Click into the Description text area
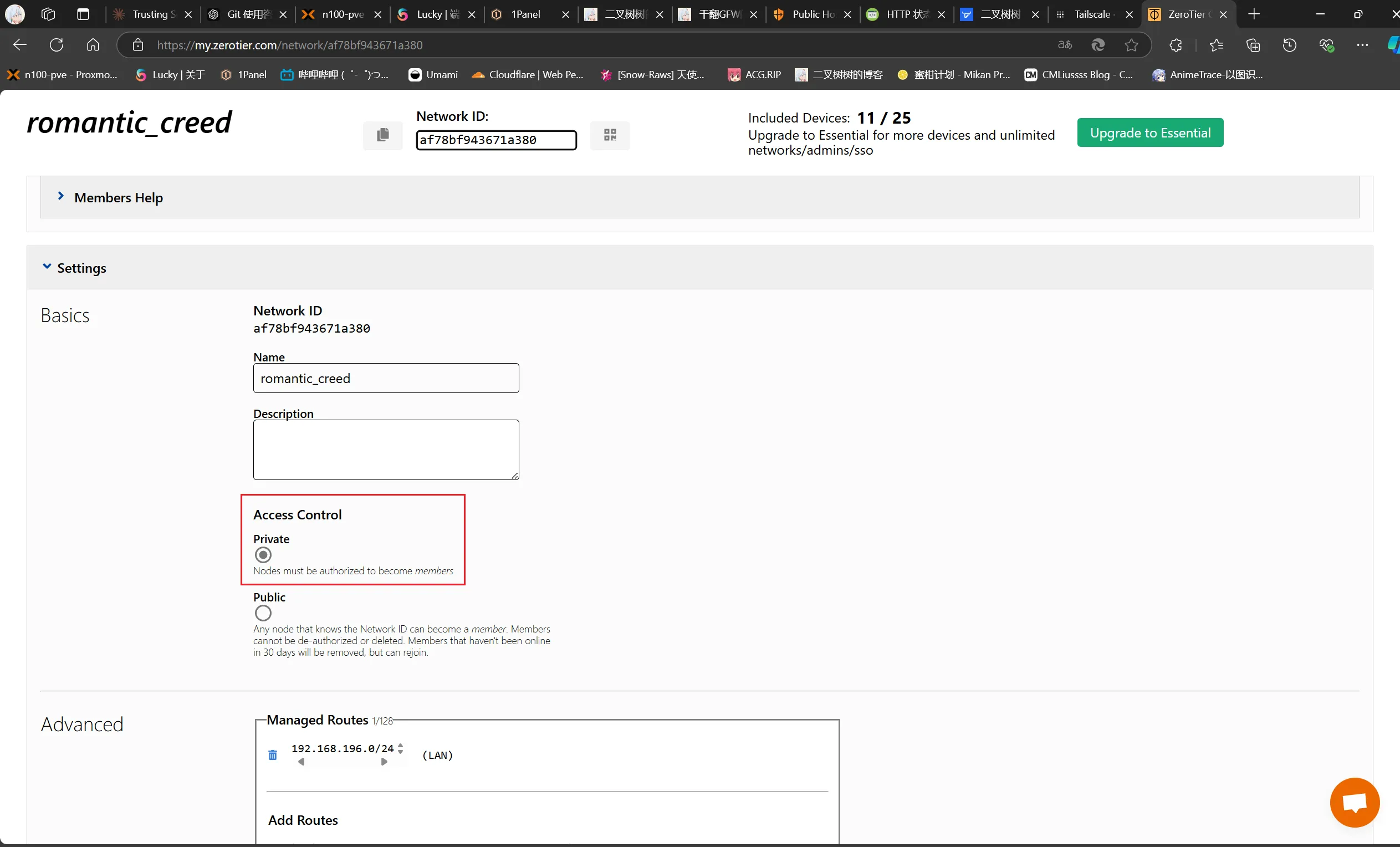Viewport: 1400px width, 847px height. tap(386, 449)
